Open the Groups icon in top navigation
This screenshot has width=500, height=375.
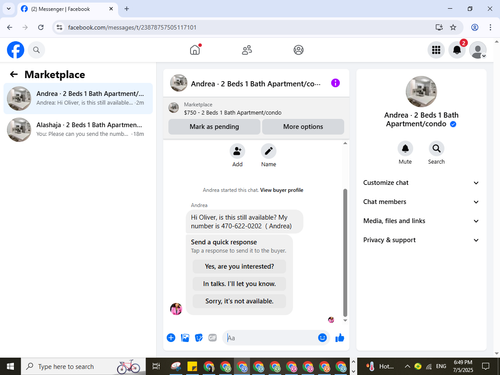pos(298,50)
